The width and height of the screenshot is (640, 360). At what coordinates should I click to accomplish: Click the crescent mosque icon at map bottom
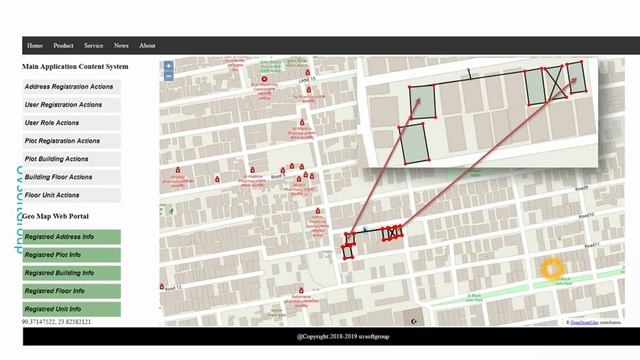coord(414,322)
